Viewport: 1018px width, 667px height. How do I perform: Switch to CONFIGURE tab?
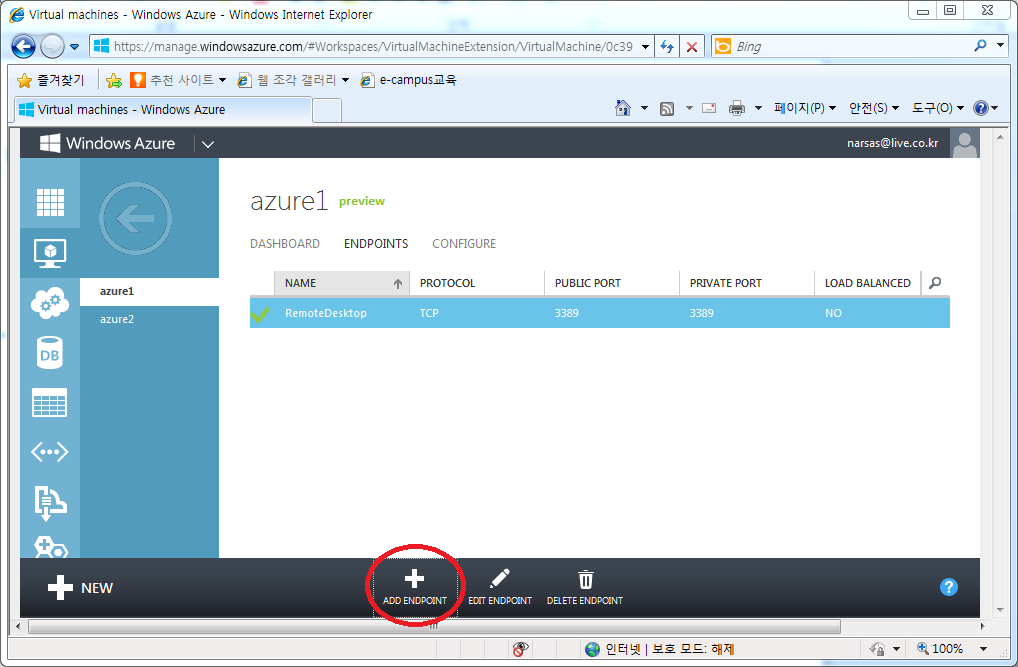coord(464,244)
